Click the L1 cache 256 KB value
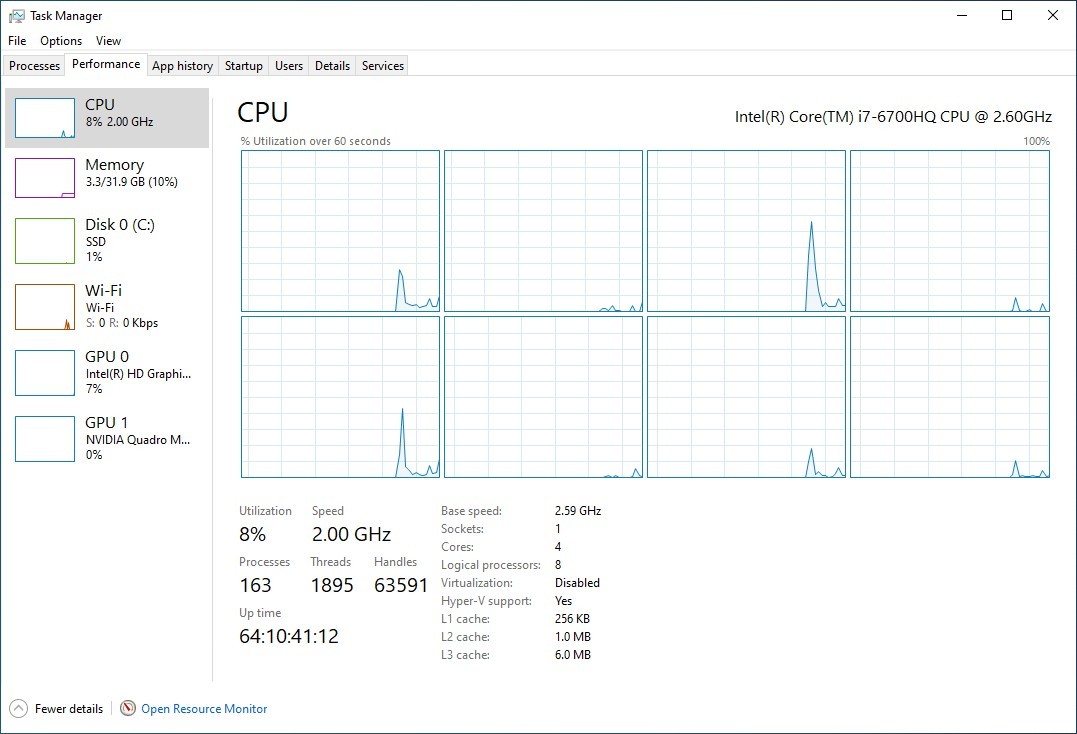1077x734 pixels. click(571, 619)
